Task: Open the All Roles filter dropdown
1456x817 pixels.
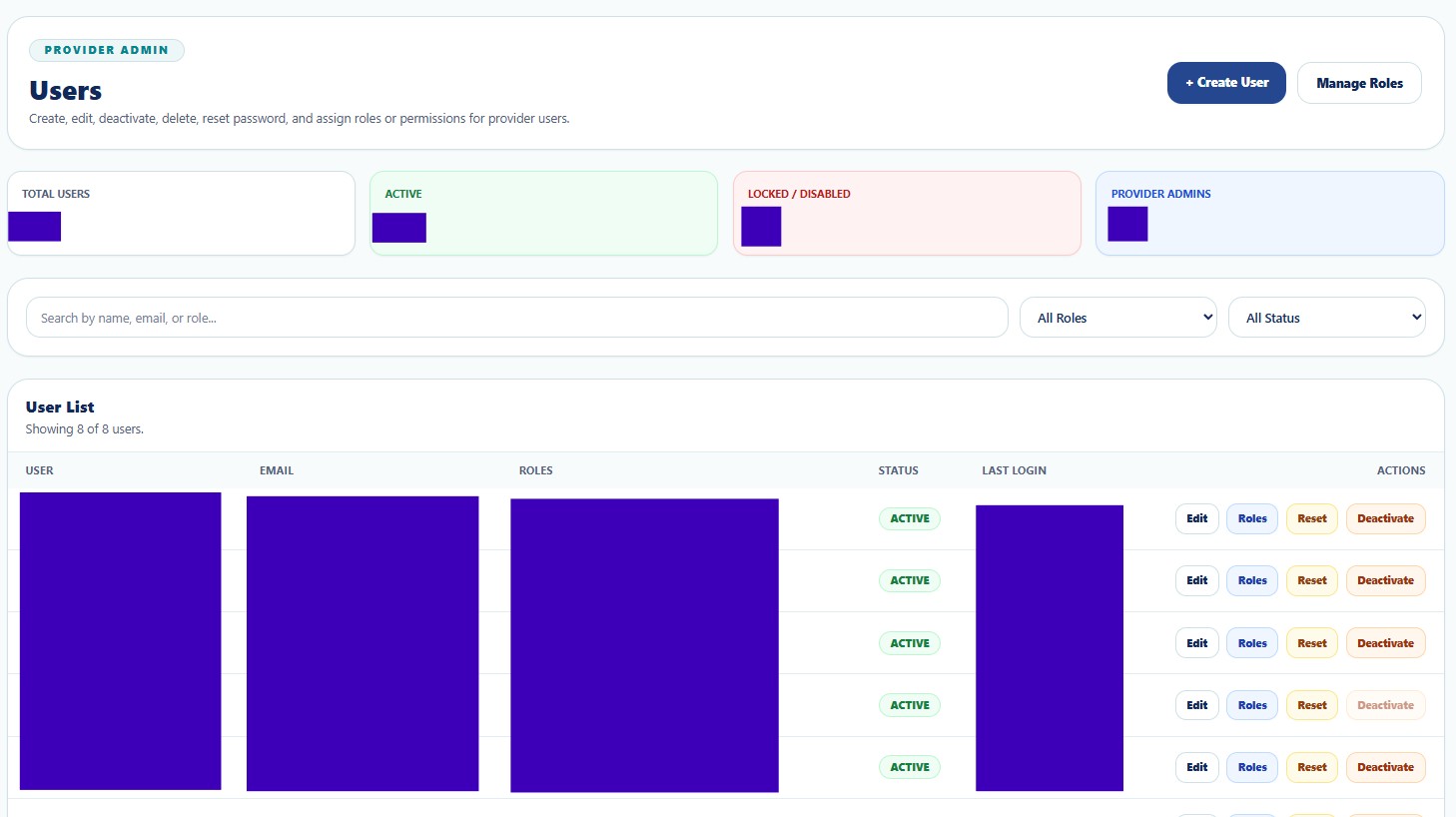Action: (1118, 318)
